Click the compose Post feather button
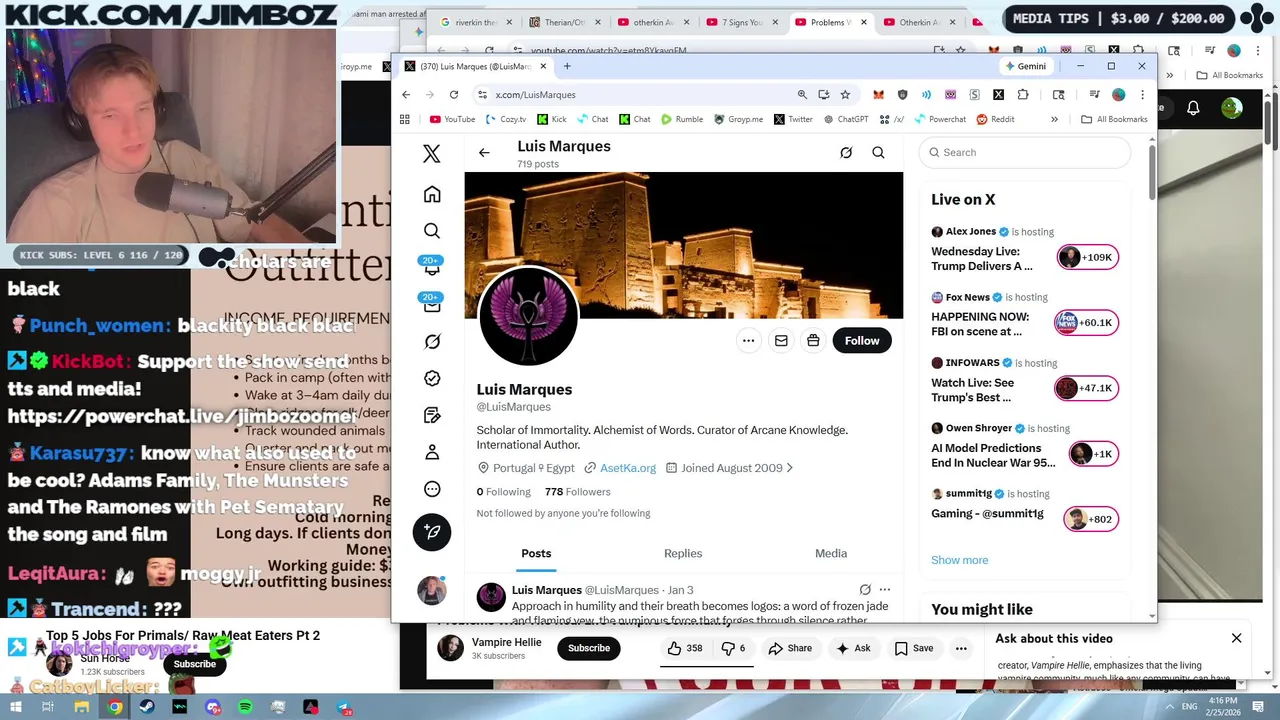 (x=432, y=532)
